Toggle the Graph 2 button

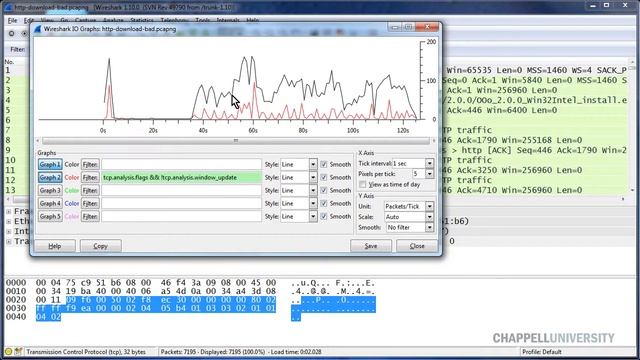tap(50, 178)
